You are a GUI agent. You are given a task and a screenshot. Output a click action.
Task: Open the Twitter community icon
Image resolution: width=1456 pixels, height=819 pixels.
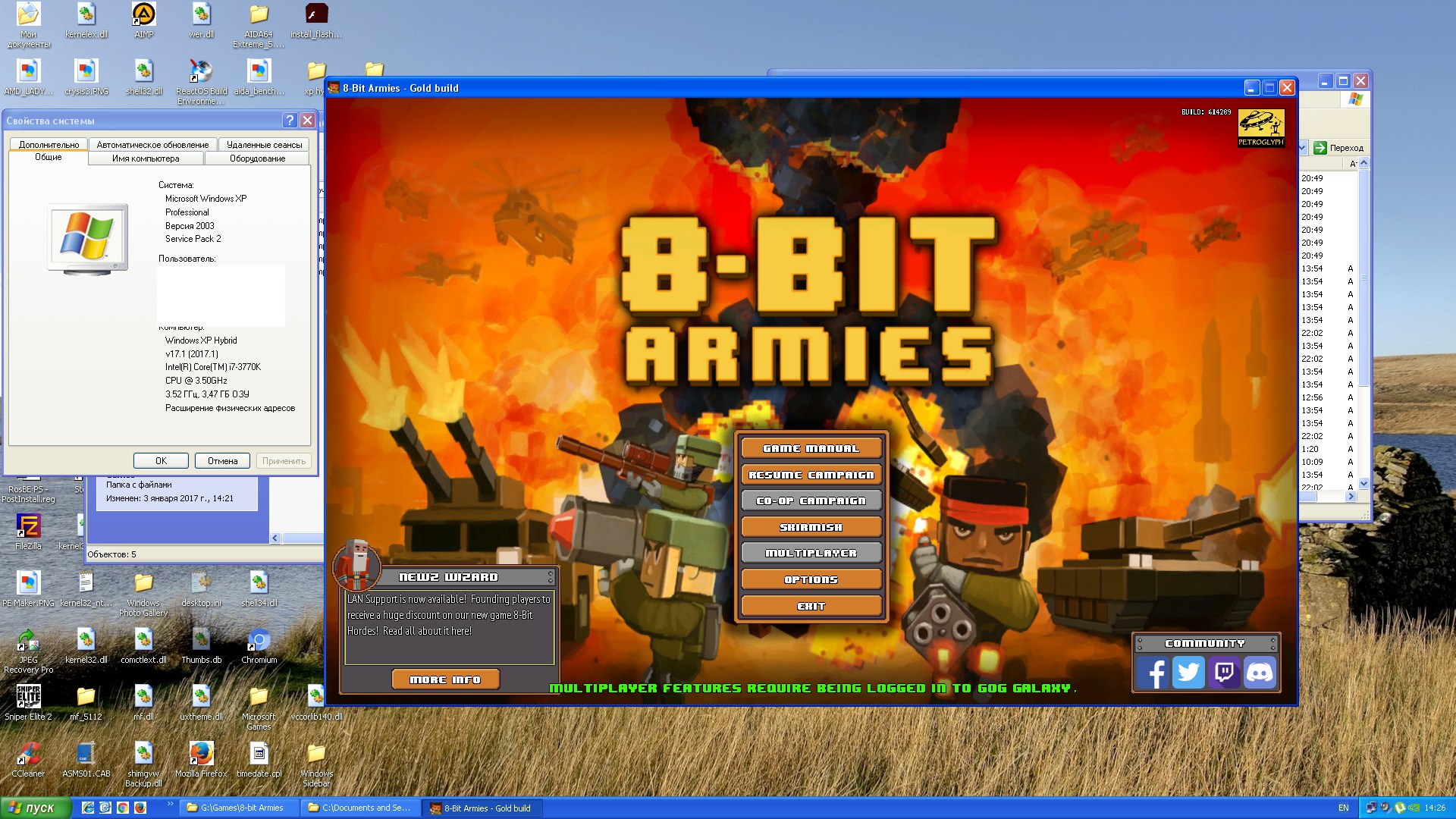1188,673
